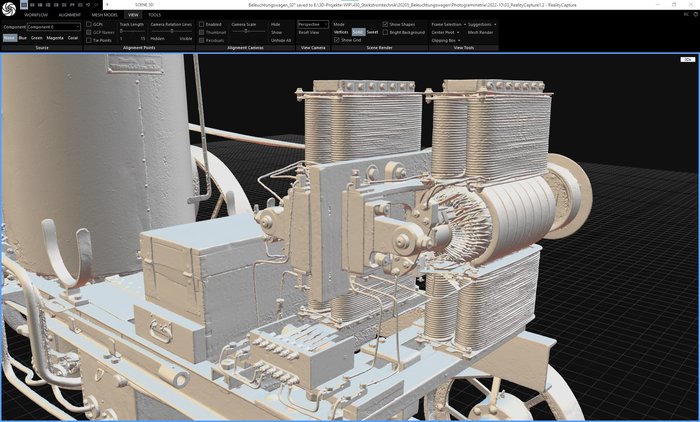Viewport: 700px width, 422px height.
Task: Enable the GCPs checkbox
Action: [89, 24]
